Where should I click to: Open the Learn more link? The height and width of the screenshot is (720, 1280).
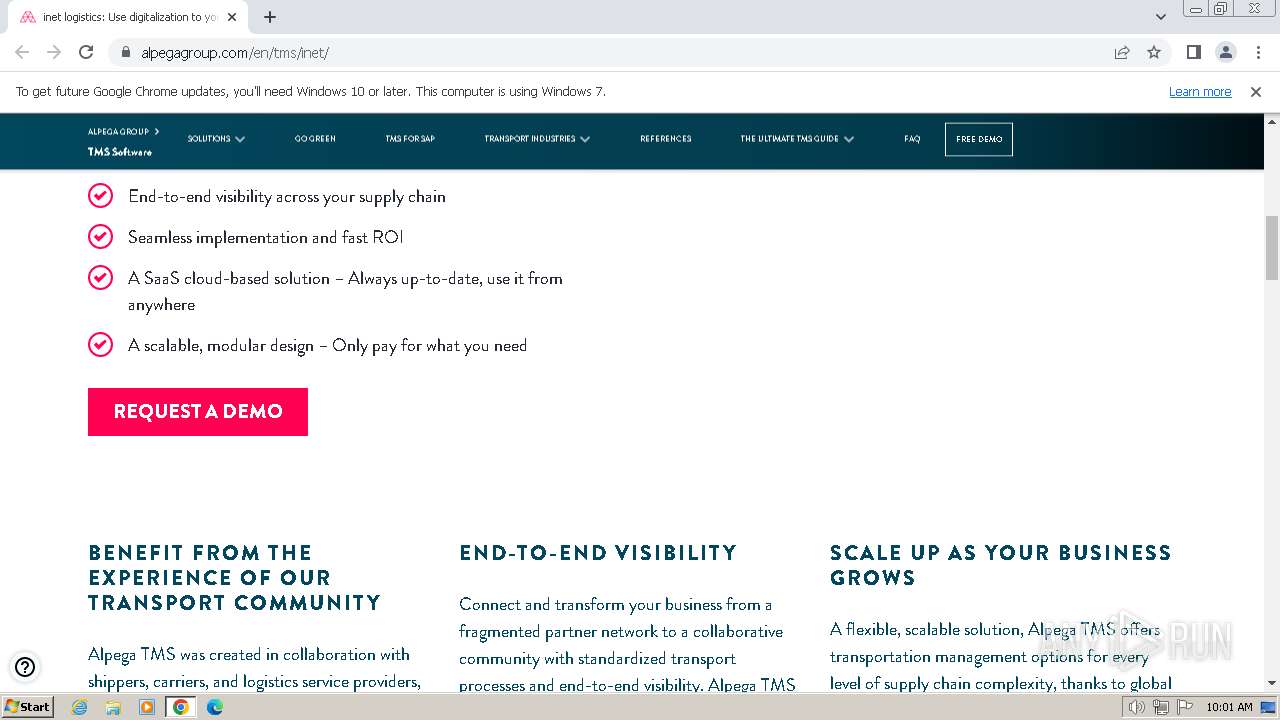1200,91
